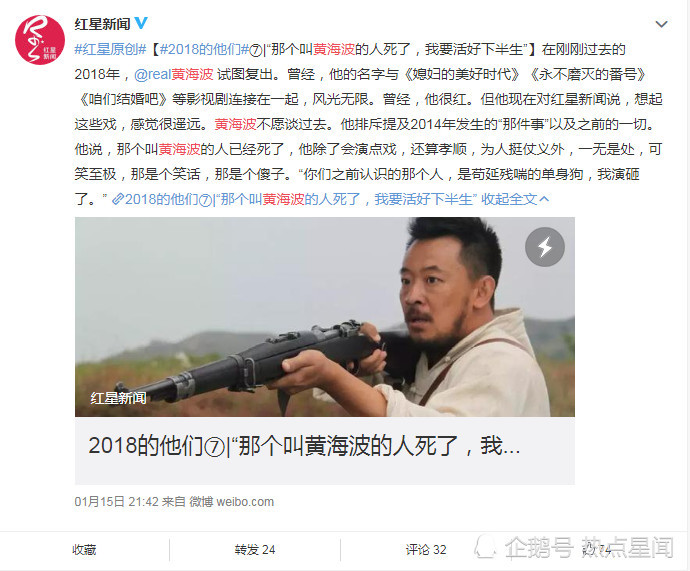Click 收藏 to bookmark the post
The height and width of the screenshot is (571, 690).
tap(84, 550)
